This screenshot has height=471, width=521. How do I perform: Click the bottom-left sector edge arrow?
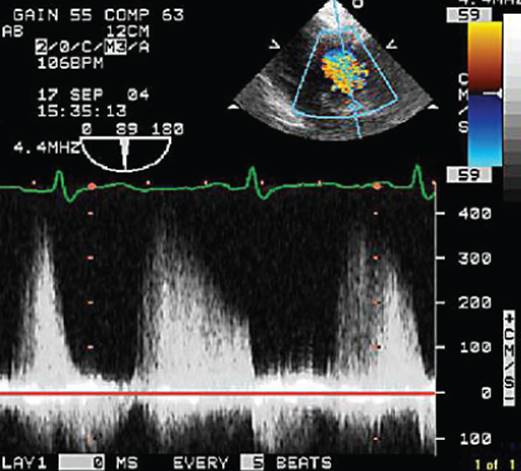[x=233, y=107]
